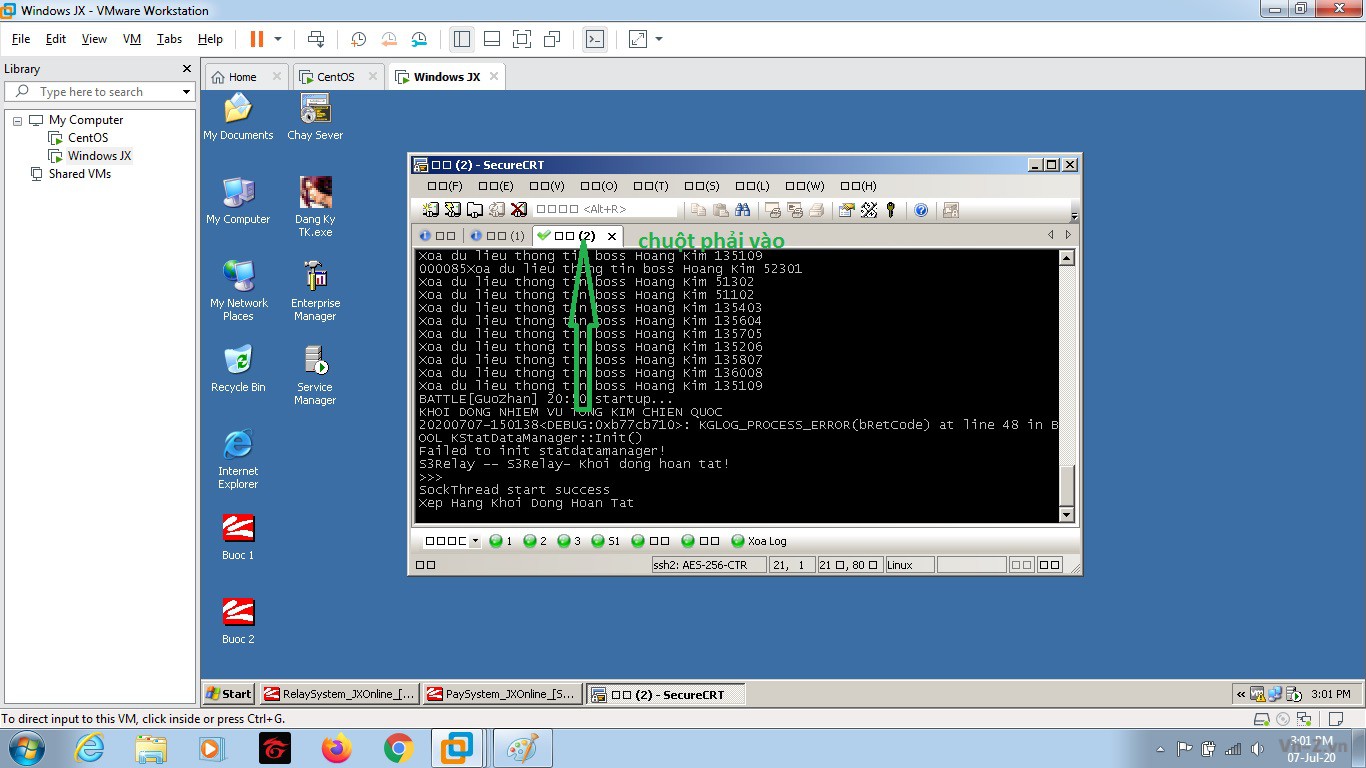Click the VMware stretch guest icon
Screen dimensions: 1366x768
click(x=638, y=39)
